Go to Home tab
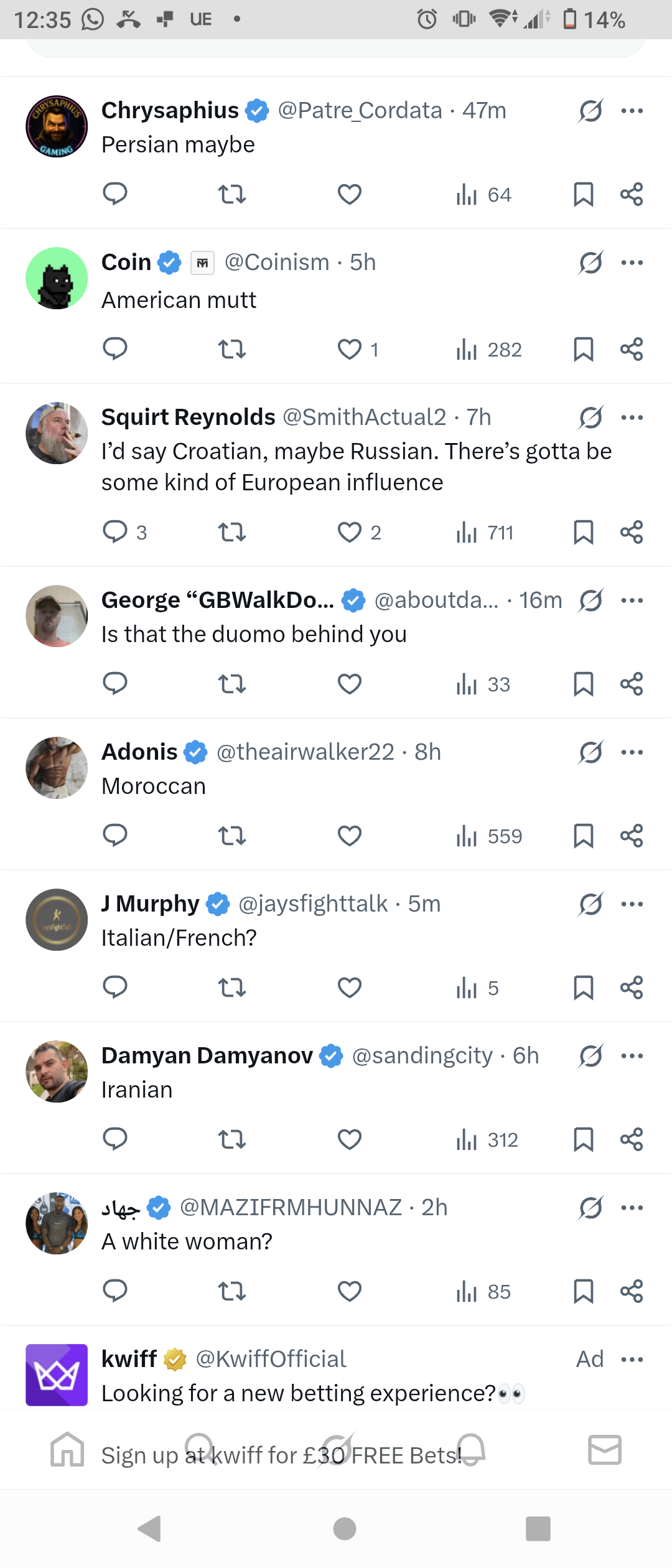 pyautogui.click(x=68, y=1452)
